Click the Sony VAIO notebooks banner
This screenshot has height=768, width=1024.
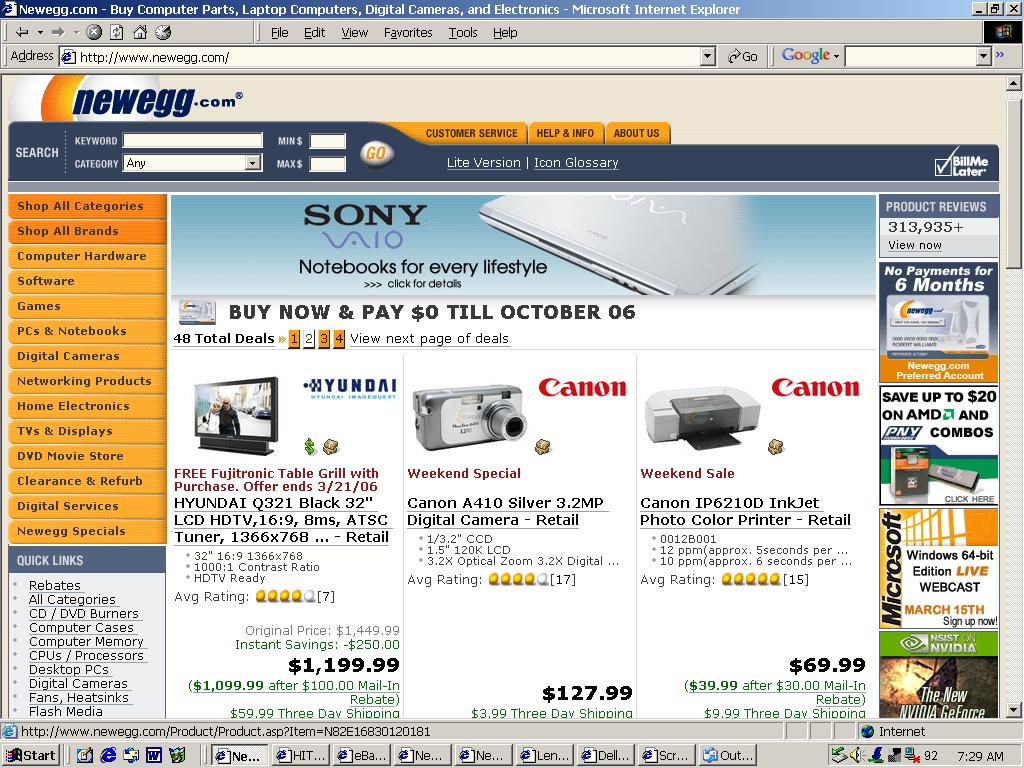pyautogui.click(x=523, y=246)
